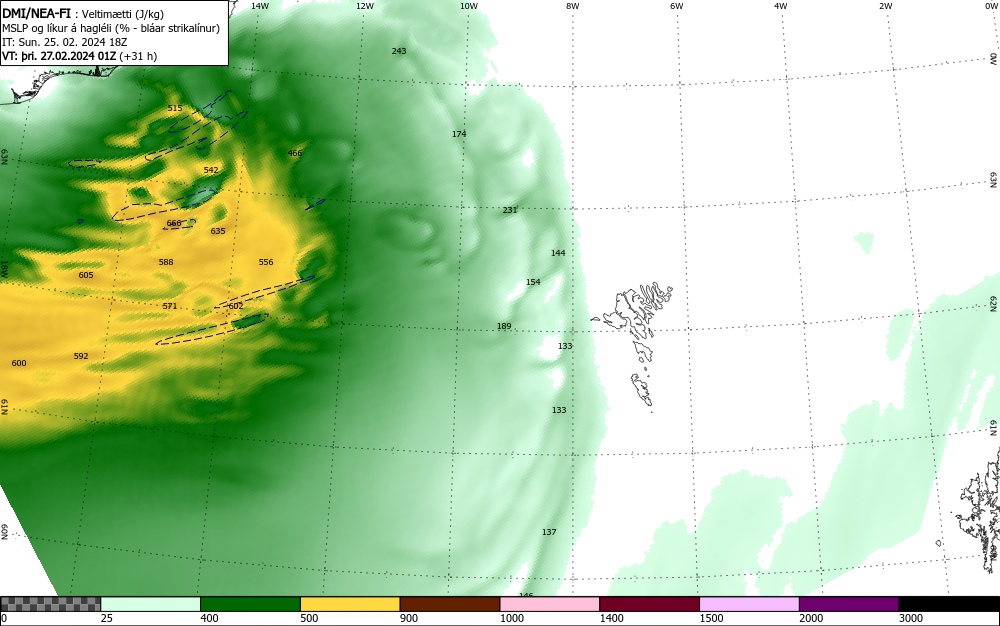Click the legend tick label 1400
Image resolution: width=1000 pixels, height=626 pixels.
click(x=612, y=618)
